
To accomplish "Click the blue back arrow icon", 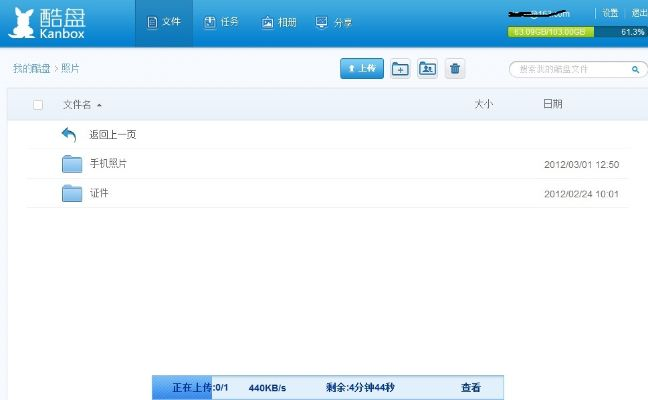I will click(x=69, y=135).
